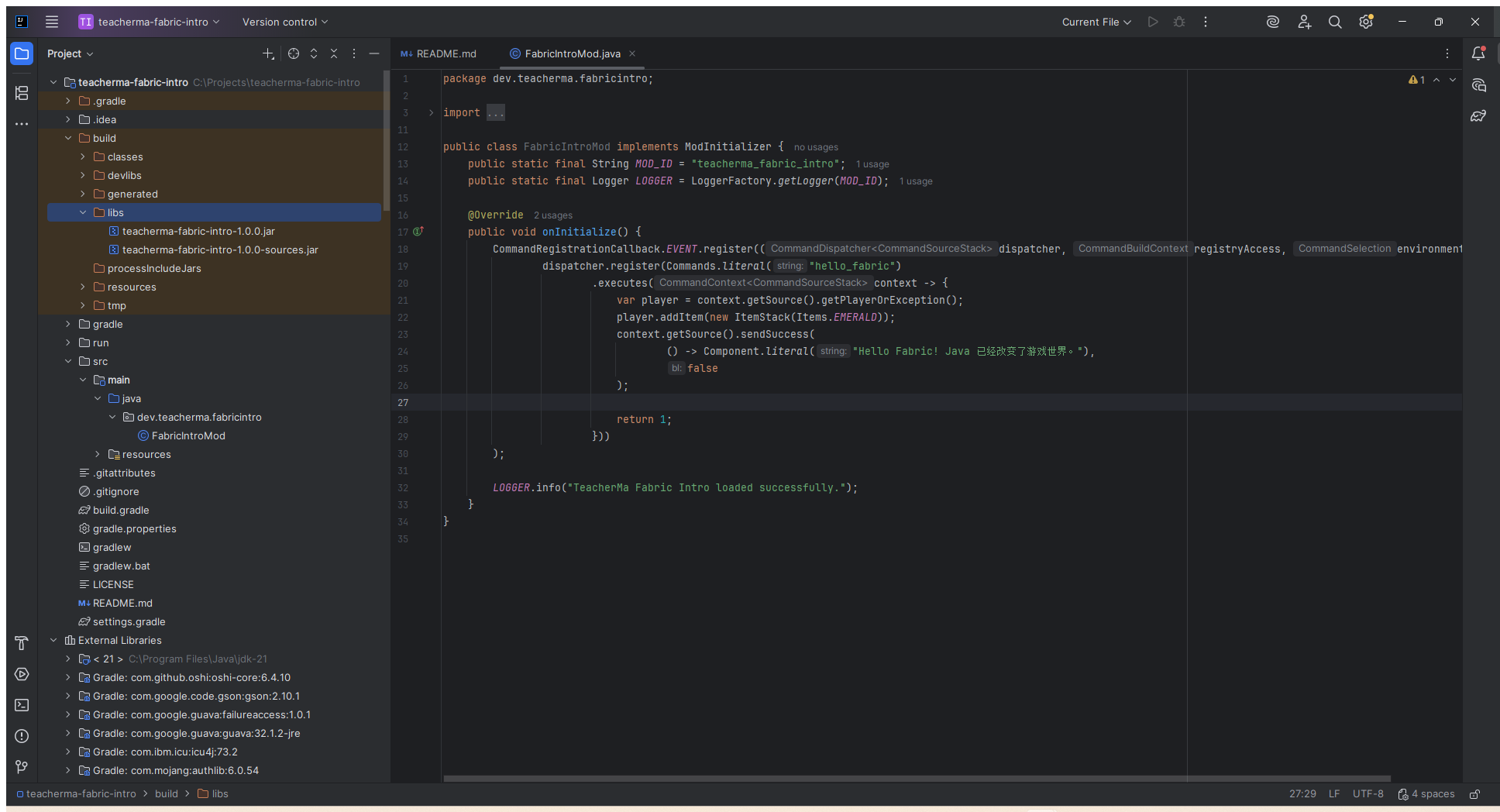
Task: Open the AI Assistant swirl icon
Action: [x=1272, y=22]
